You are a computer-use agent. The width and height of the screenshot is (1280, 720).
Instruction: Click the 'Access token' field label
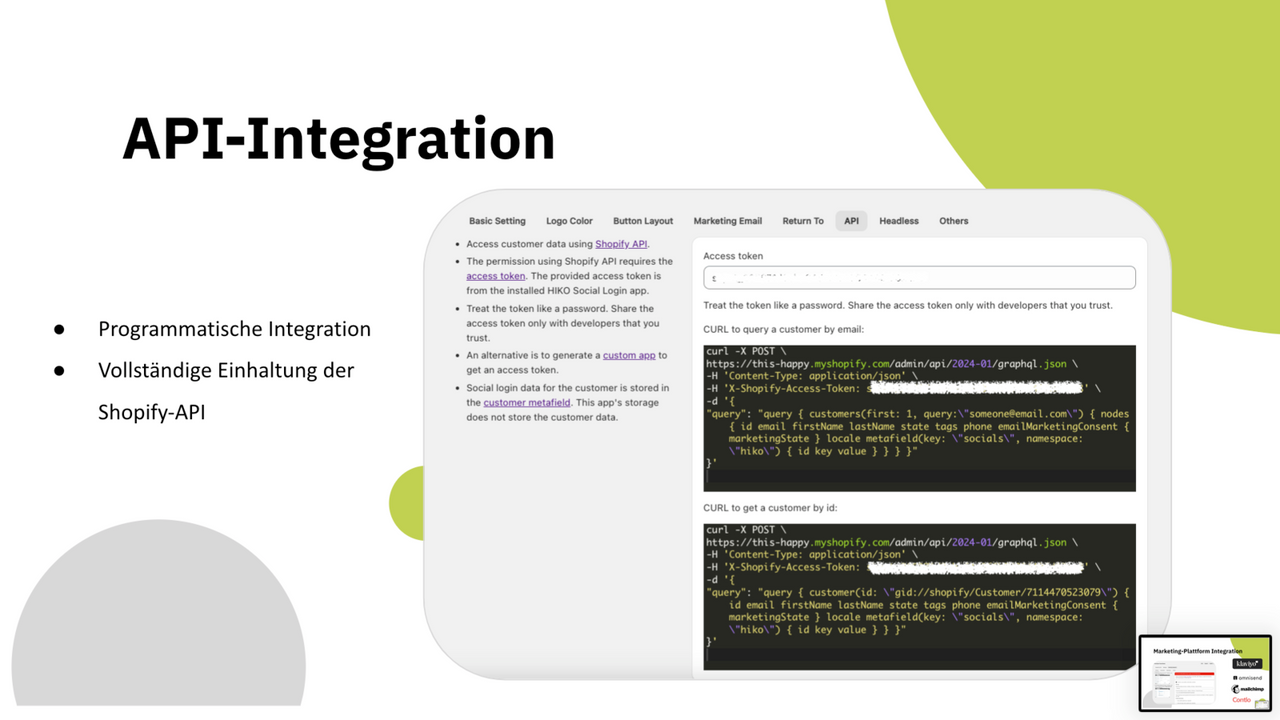733,256
